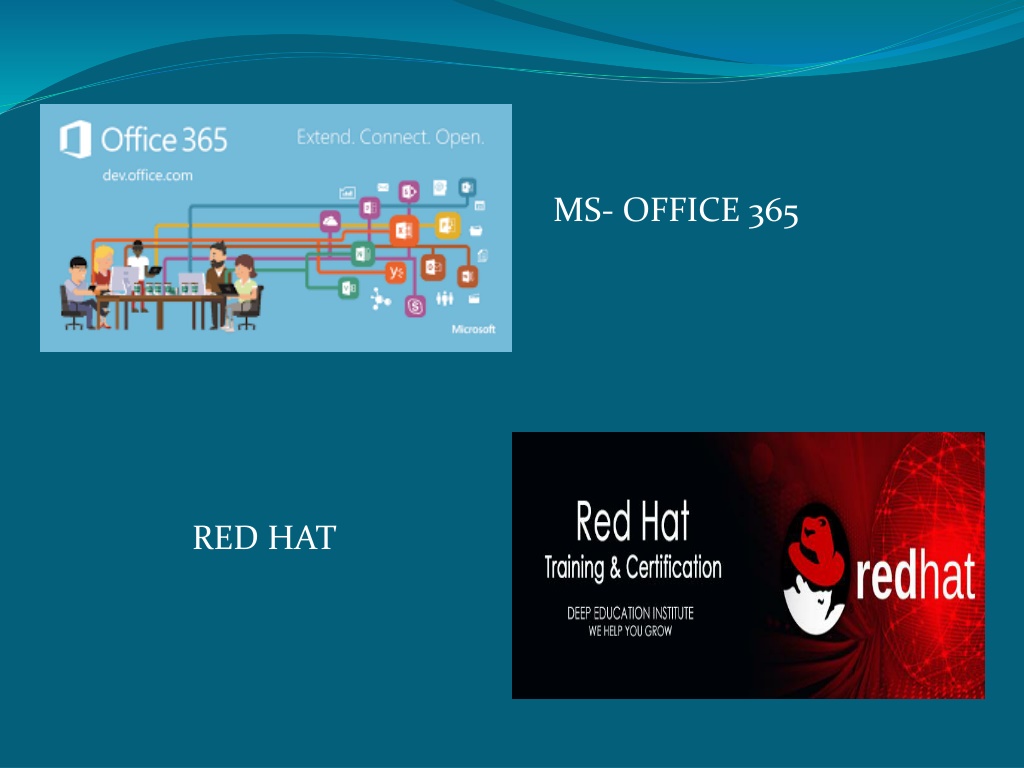Click the Office 365 banner image
Image resolution: width=1024 pixels, height=768 pixels.
(x=276, y=228)
